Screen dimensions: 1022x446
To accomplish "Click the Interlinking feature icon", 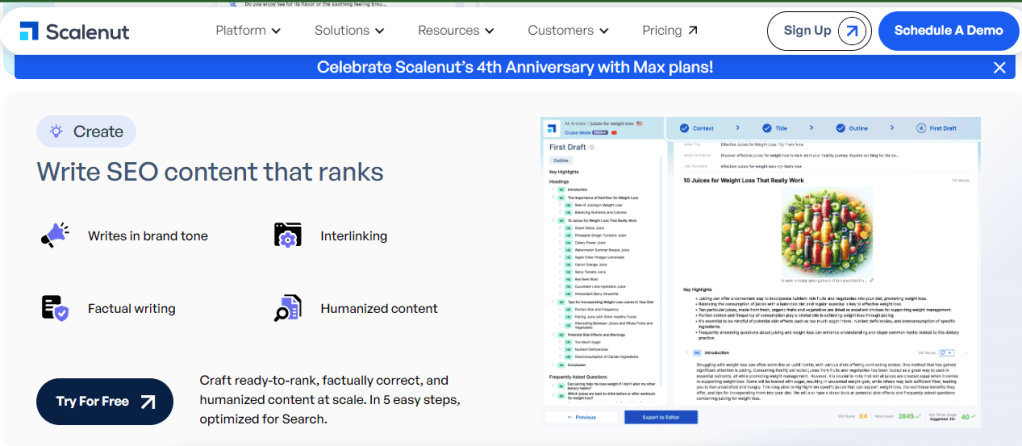I will (x=287, y=235).
